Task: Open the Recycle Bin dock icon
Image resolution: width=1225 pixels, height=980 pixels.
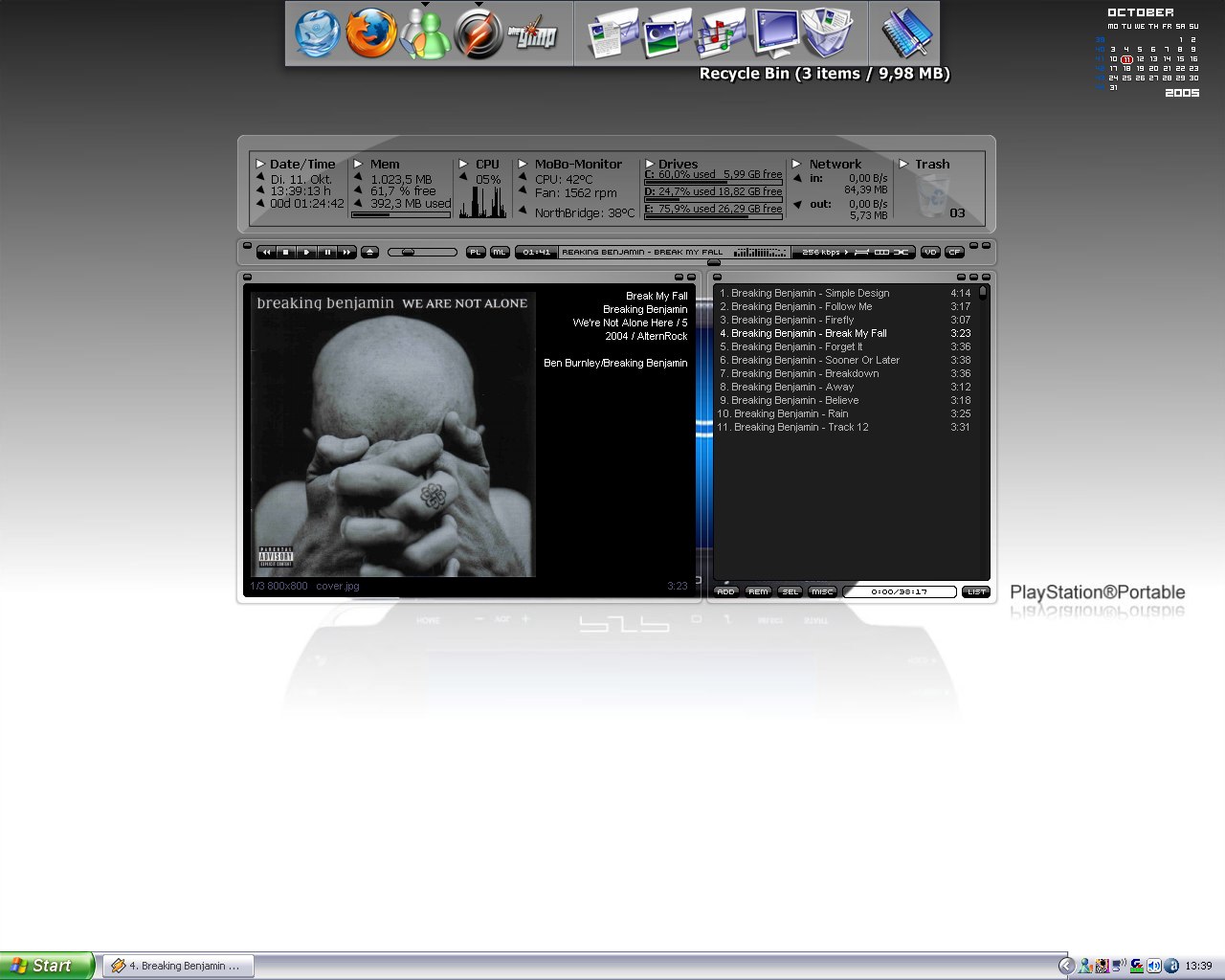Action: (x=828, y=33)
